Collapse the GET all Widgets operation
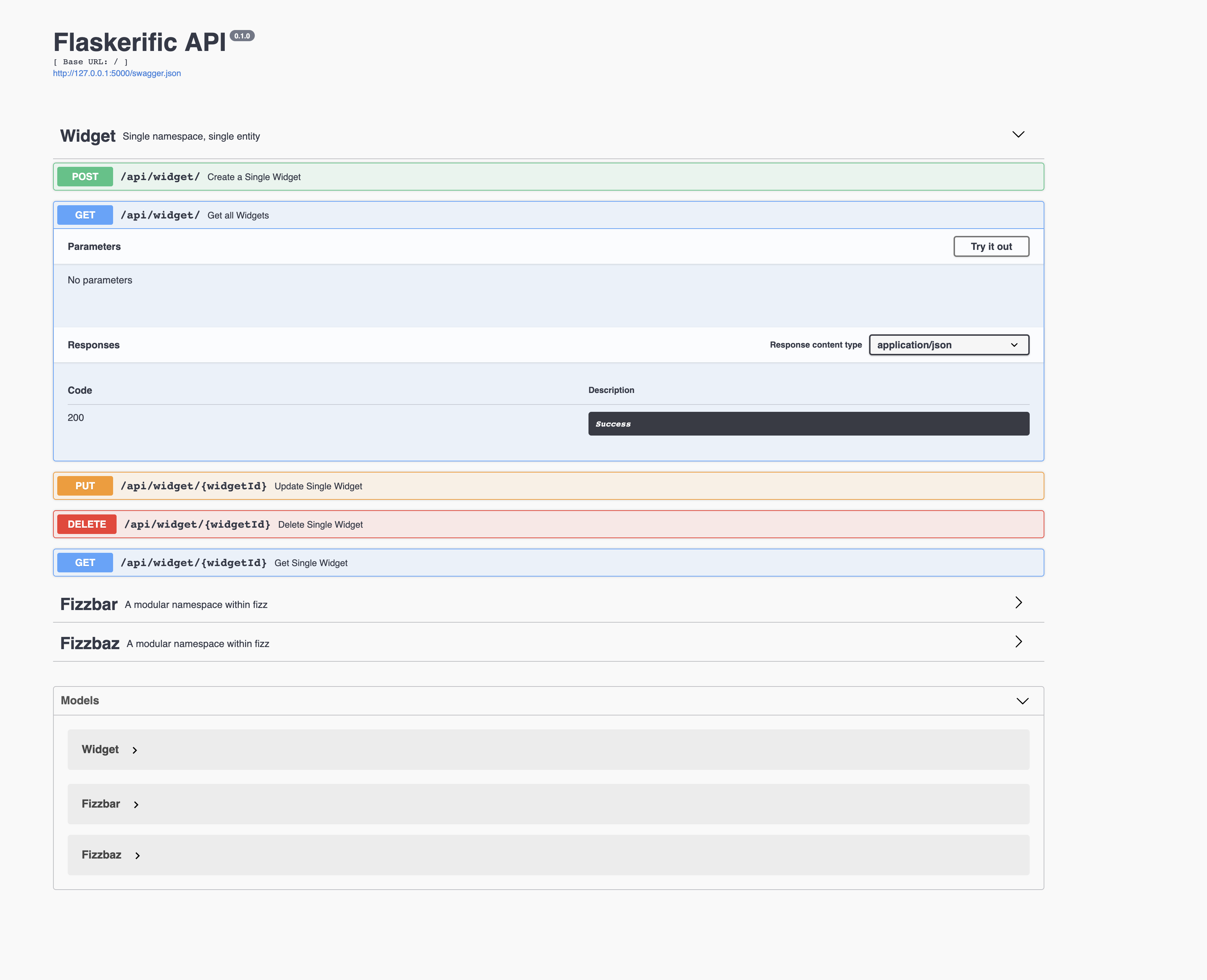 click(238, 215)
